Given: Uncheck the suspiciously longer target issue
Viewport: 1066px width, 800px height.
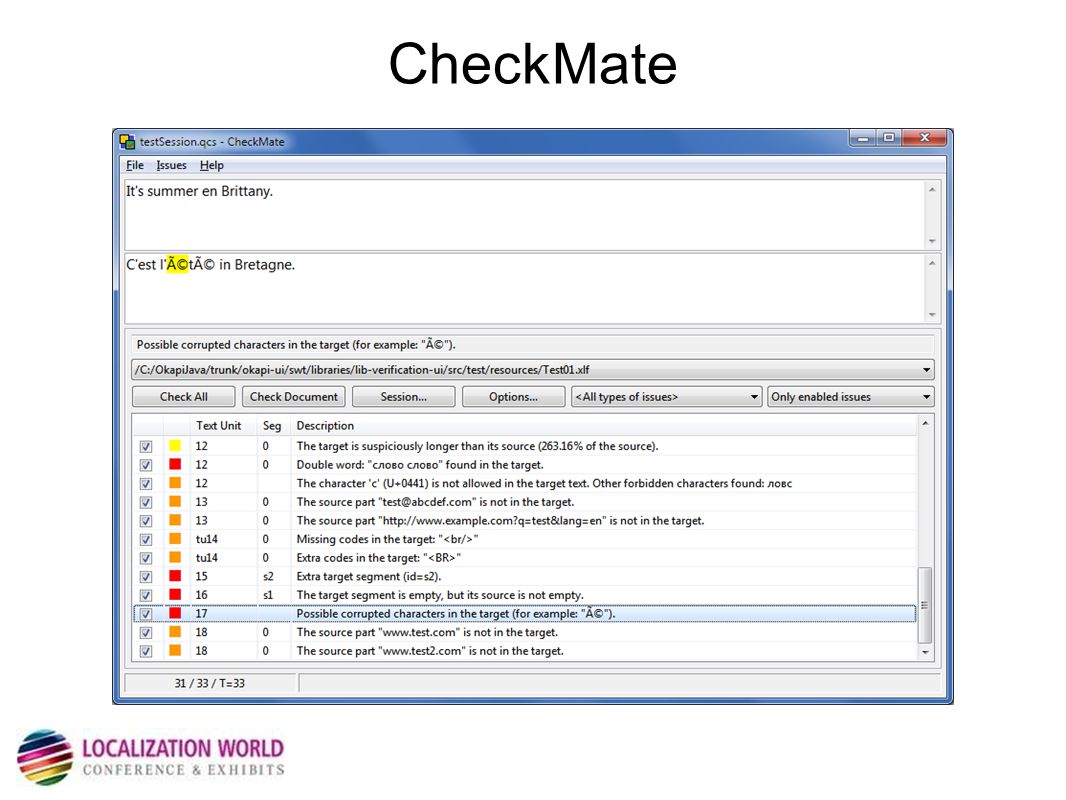Looking at the screenshot, I should [x=146, y=447].
